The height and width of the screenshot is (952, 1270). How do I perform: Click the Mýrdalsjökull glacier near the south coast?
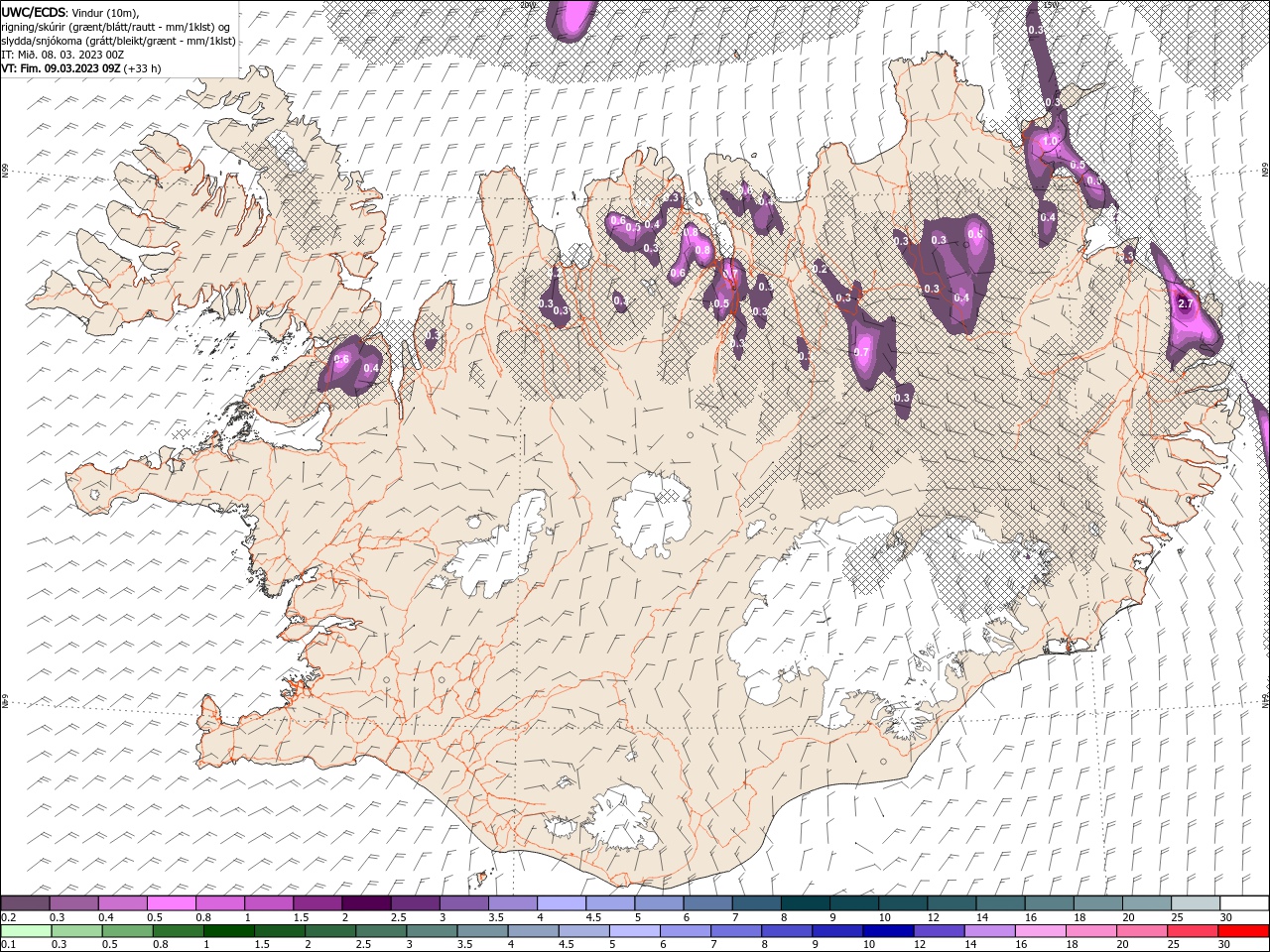click(622, 818)
